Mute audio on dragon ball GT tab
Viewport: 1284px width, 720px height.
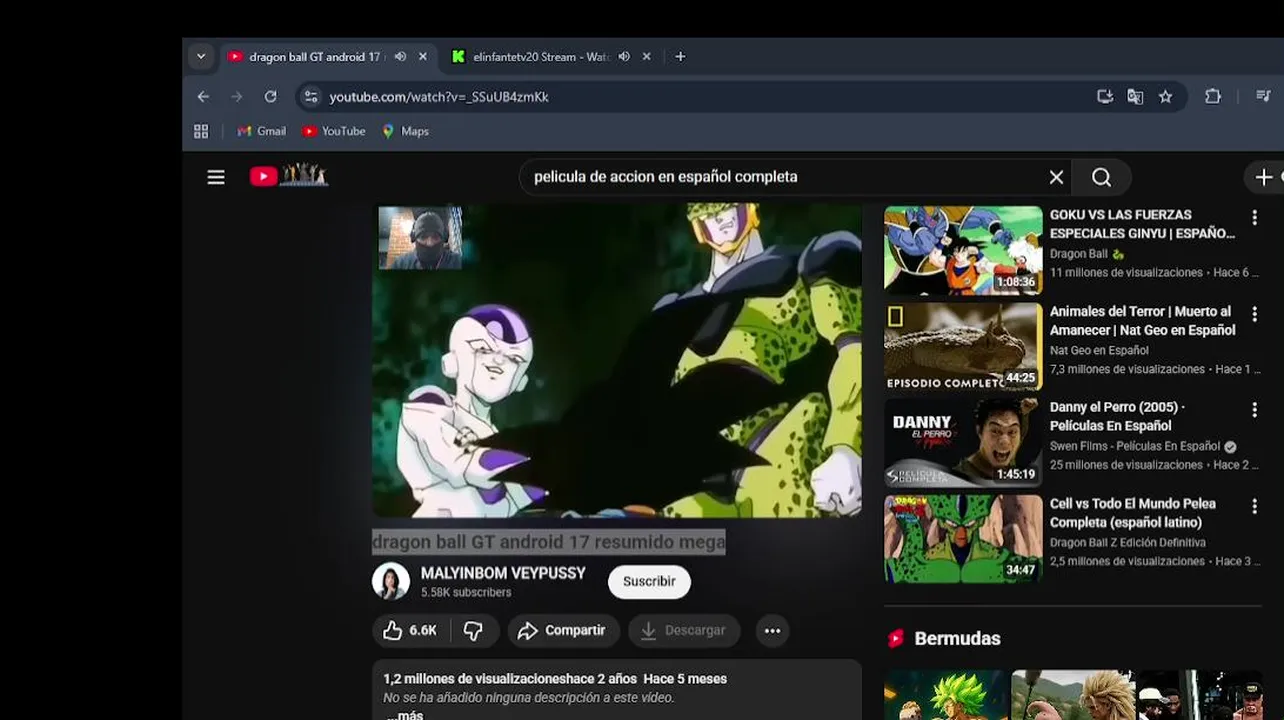400,57
